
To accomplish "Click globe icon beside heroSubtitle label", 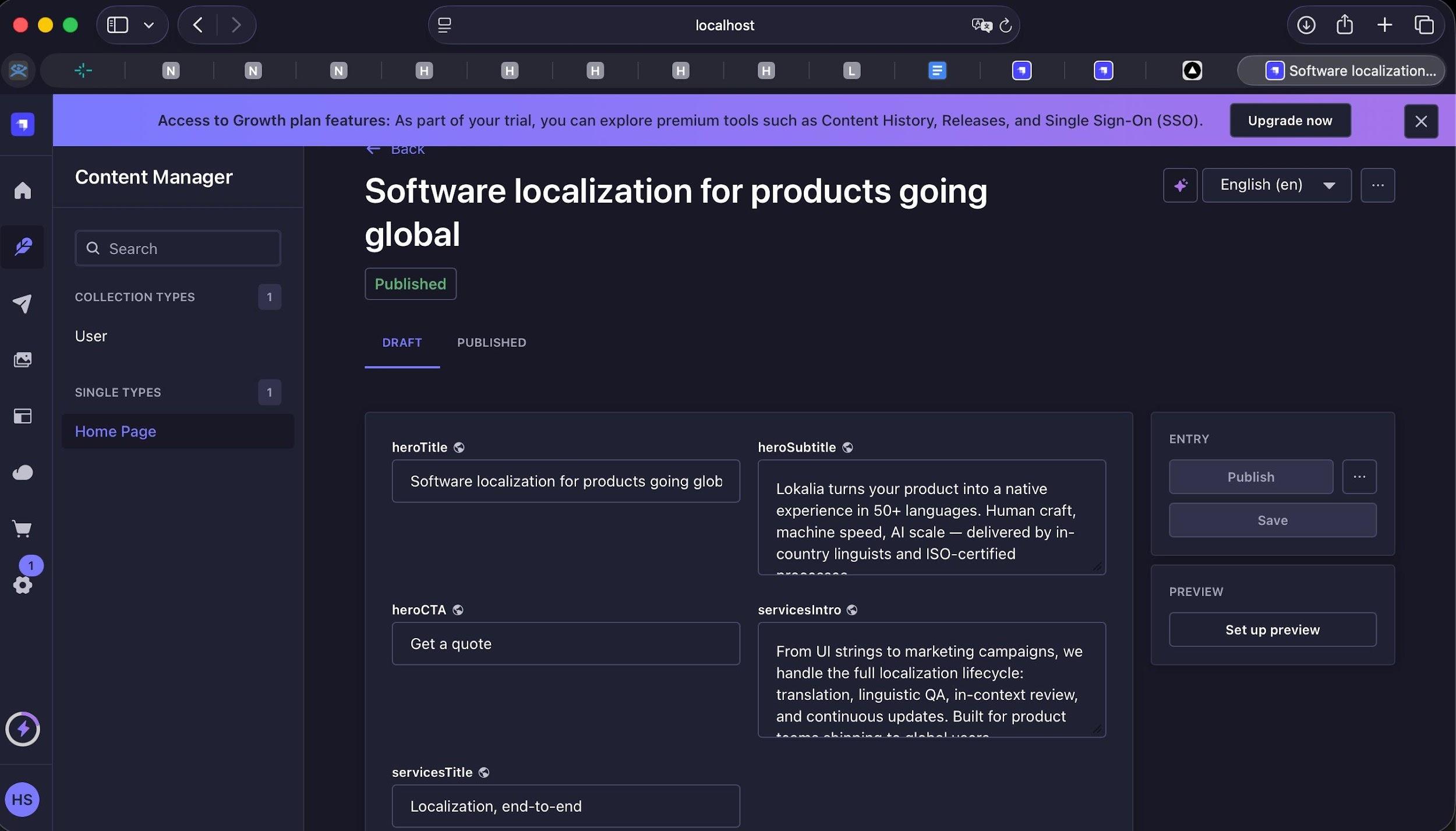I will 847,447.
